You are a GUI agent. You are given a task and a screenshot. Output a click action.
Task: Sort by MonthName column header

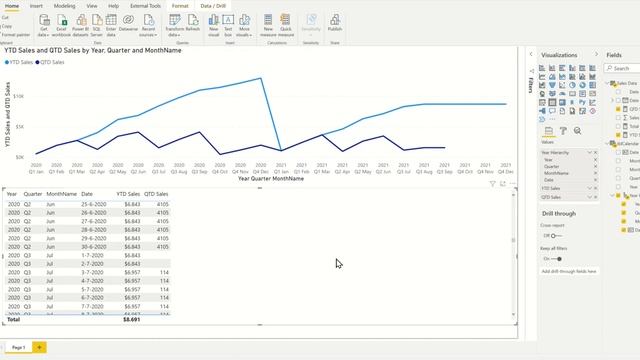click(62, 194)
